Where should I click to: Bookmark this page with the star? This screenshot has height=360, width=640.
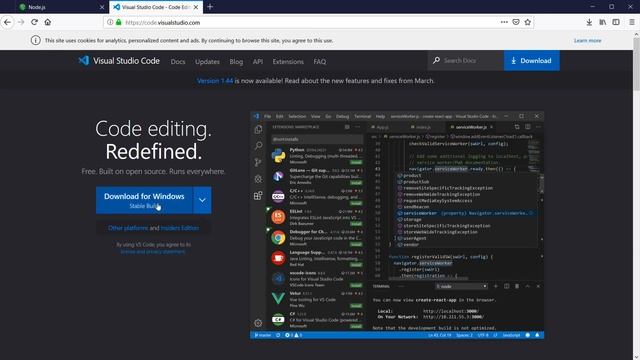click(x=528, y=22)
